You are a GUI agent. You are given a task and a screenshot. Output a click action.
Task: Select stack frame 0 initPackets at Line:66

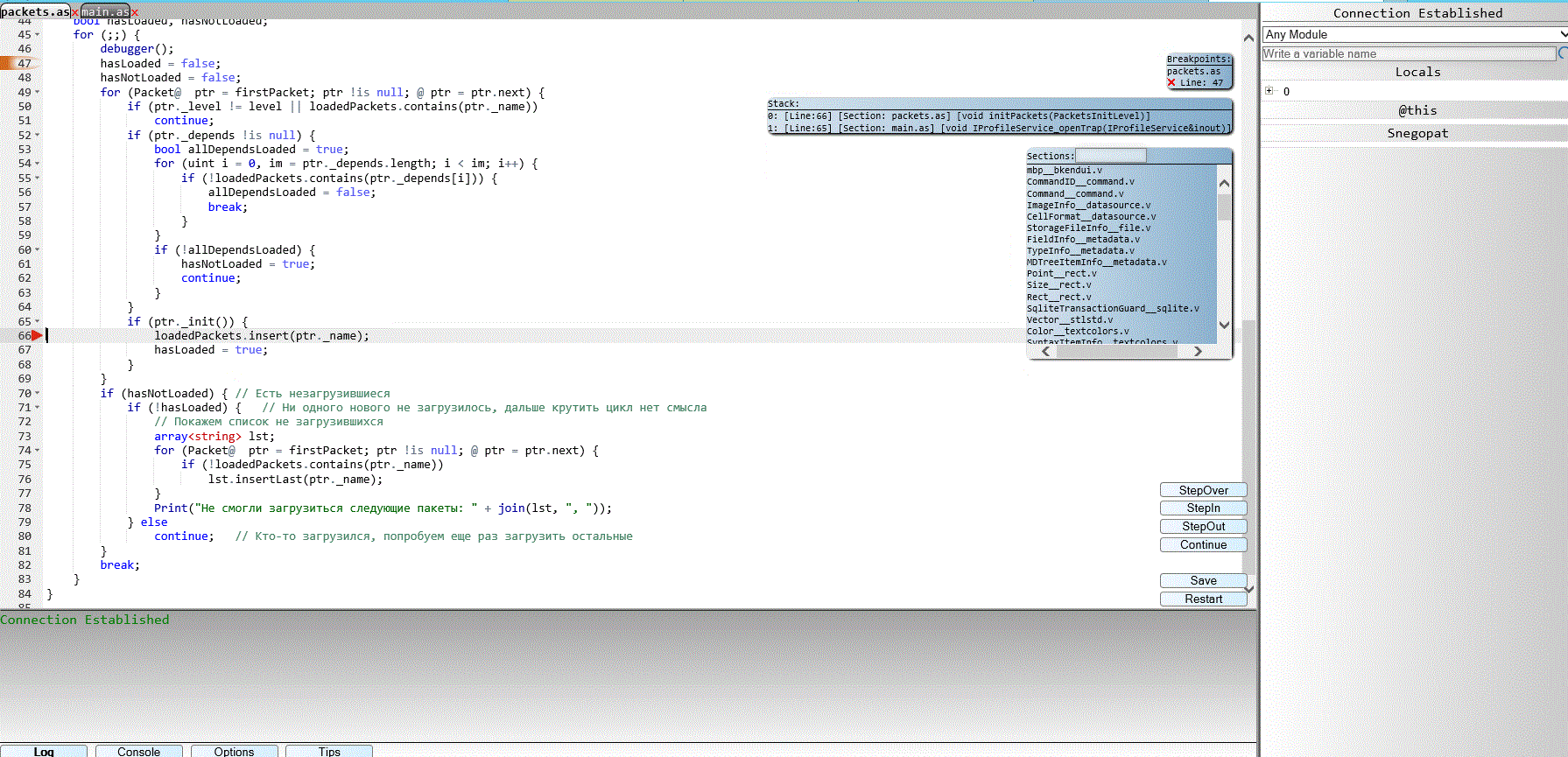click(x=960, y=116)
